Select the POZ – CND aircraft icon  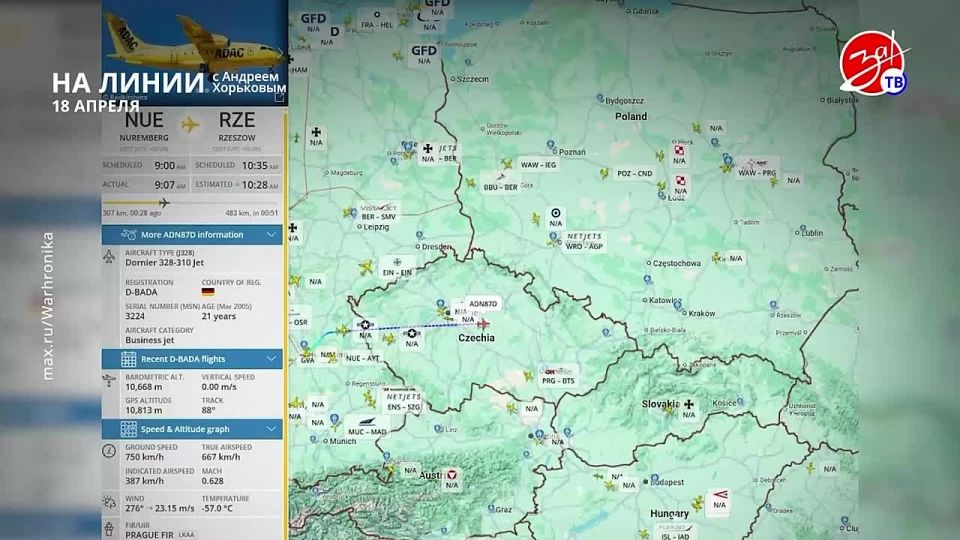click(x=603, y=173)
